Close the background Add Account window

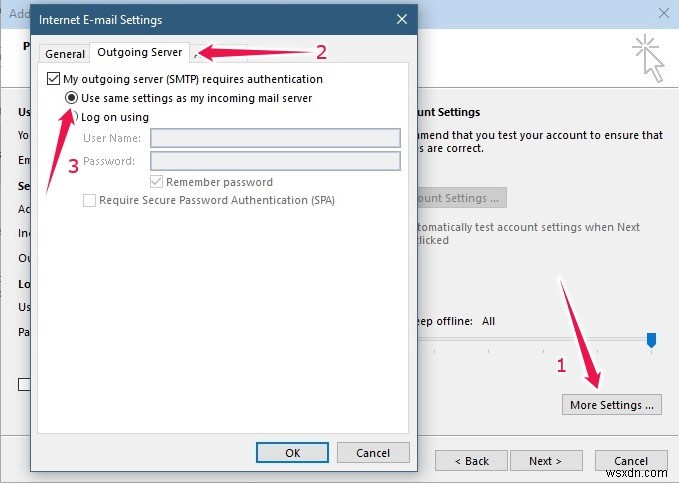[662, 13]
